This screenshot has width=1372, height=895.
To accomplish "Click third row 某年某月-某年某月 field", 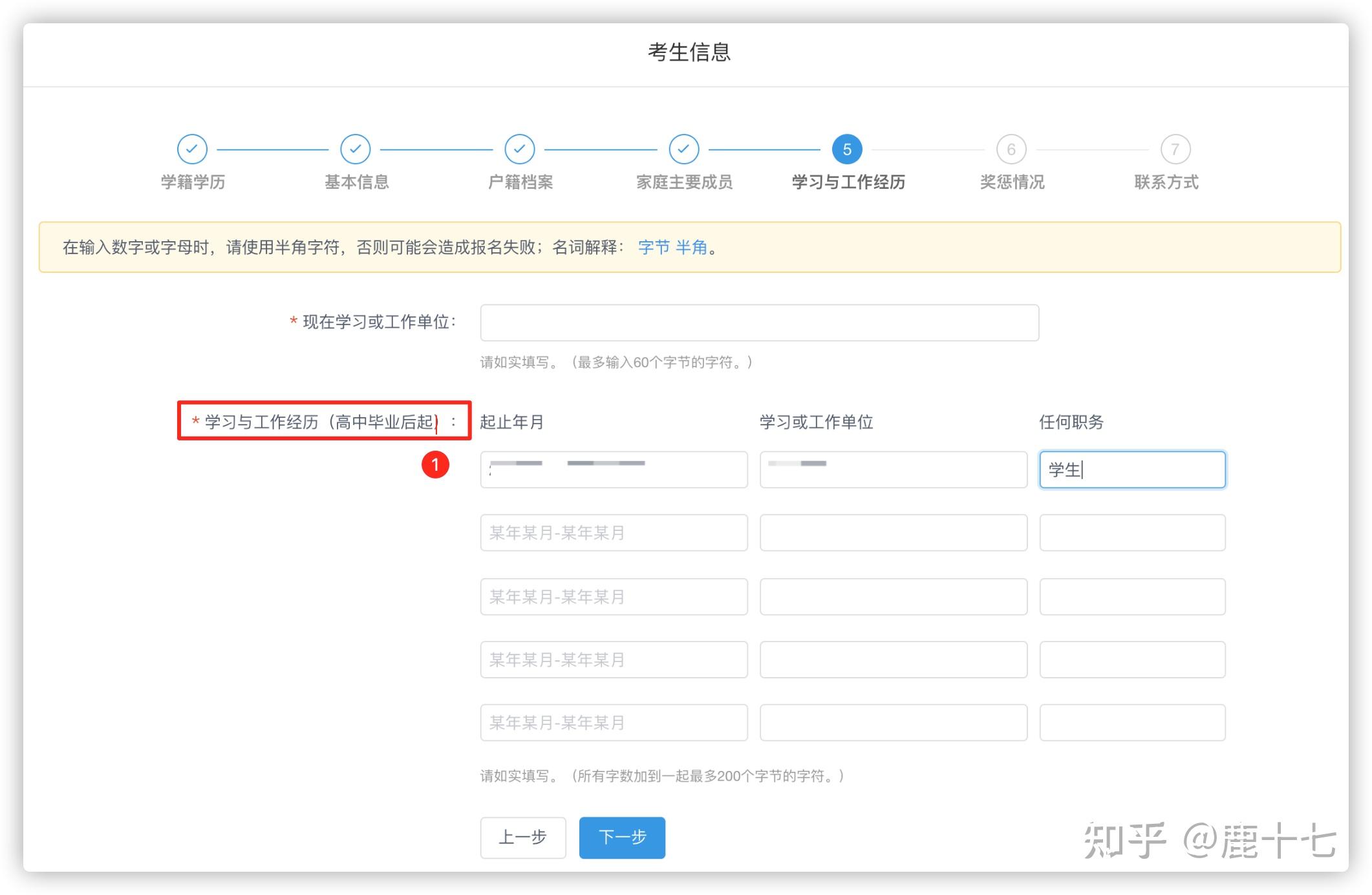I will (x=614, y=597).
